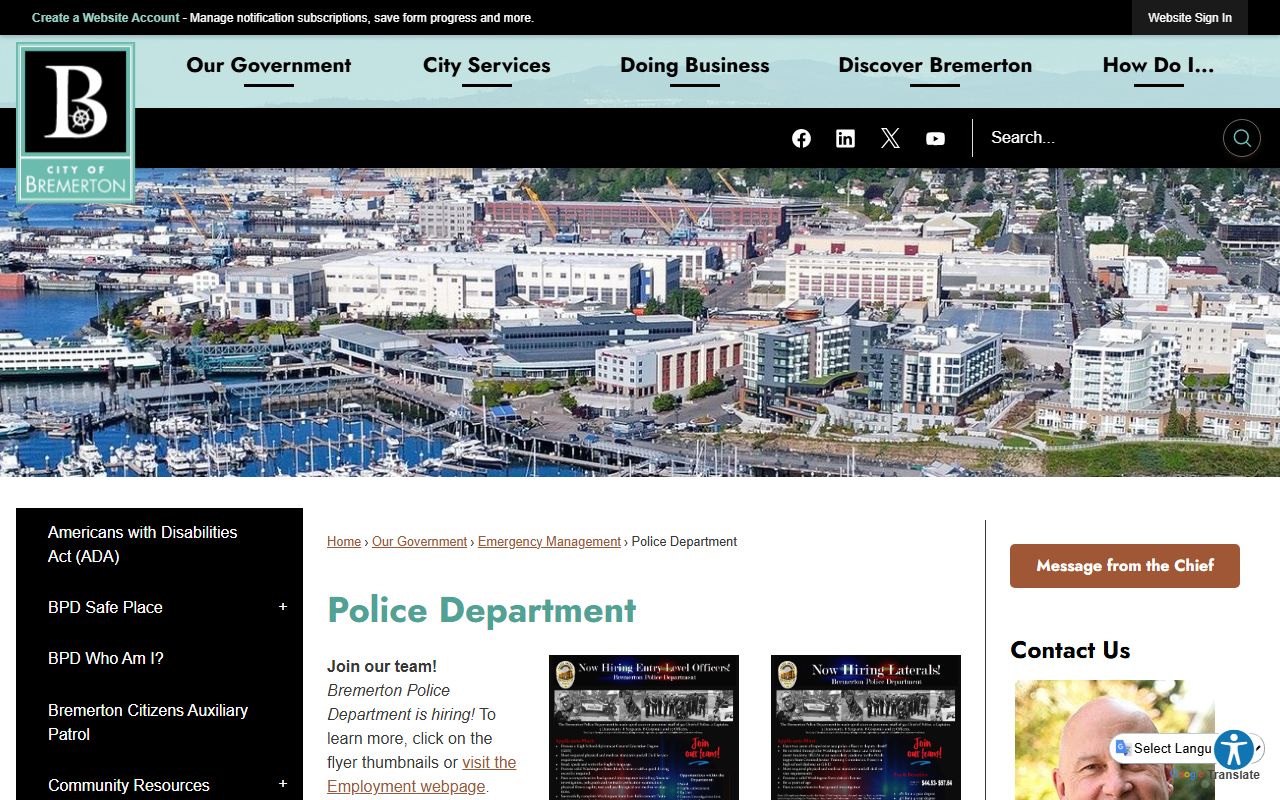This screenshot has width=1280, height=800.
Task: Click the Contact Us heading
Action: tap(1070, 650)
